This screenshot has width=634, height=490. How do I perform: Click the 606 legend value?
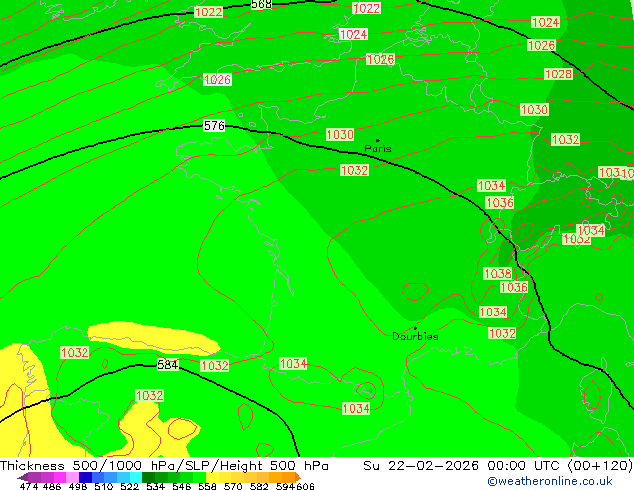pyautogui.click(x=305, y=486)
